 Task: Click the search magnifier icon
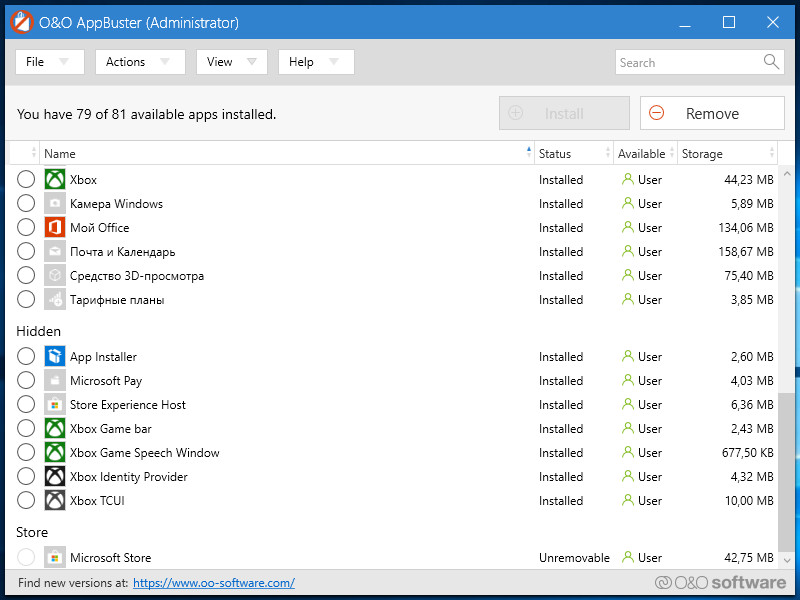[x=771, y=62]
